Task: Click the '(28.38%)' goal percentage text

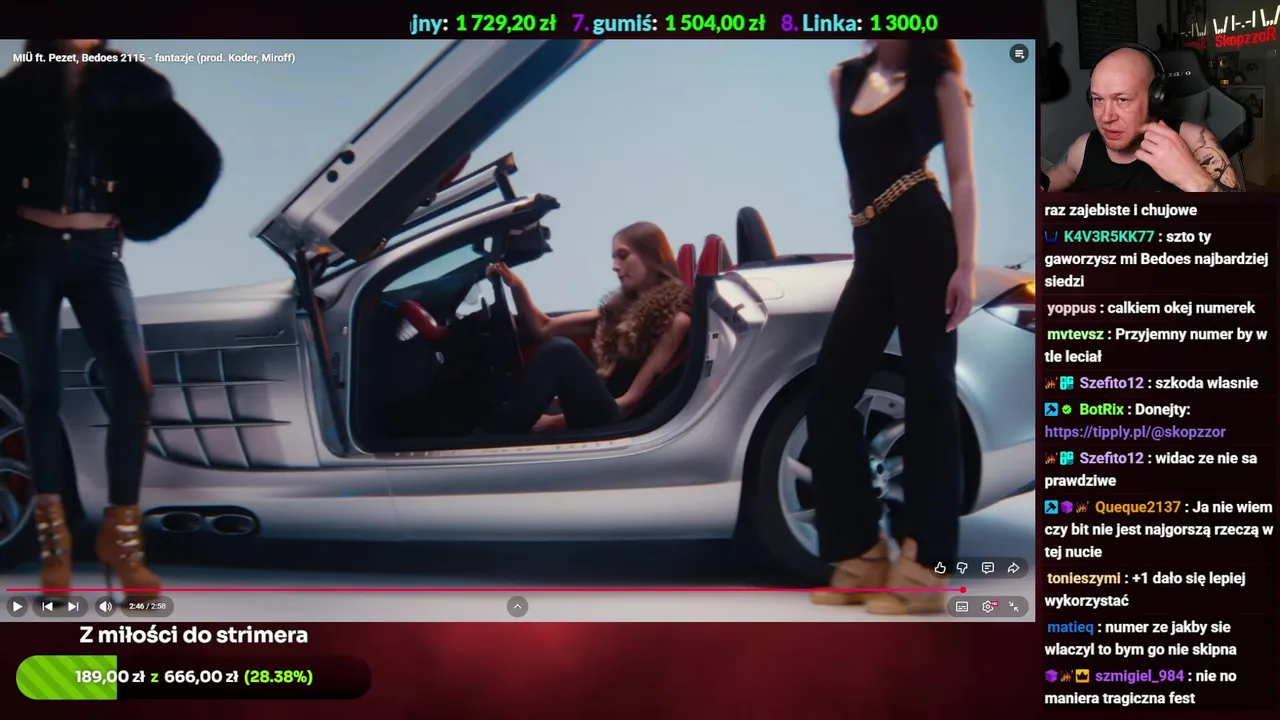Action: 278,677
